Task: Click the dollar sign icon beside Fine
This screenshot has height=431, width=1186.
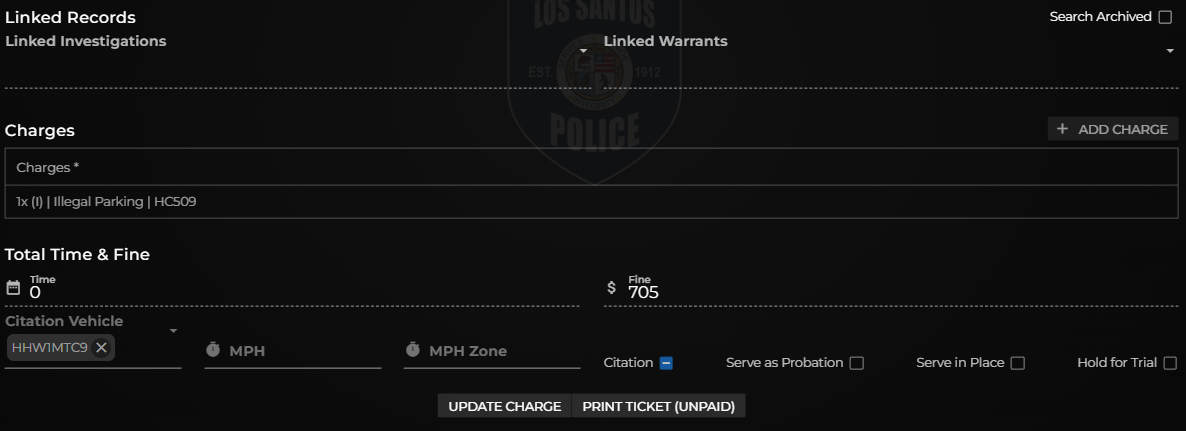Action: tap(611, 287)
